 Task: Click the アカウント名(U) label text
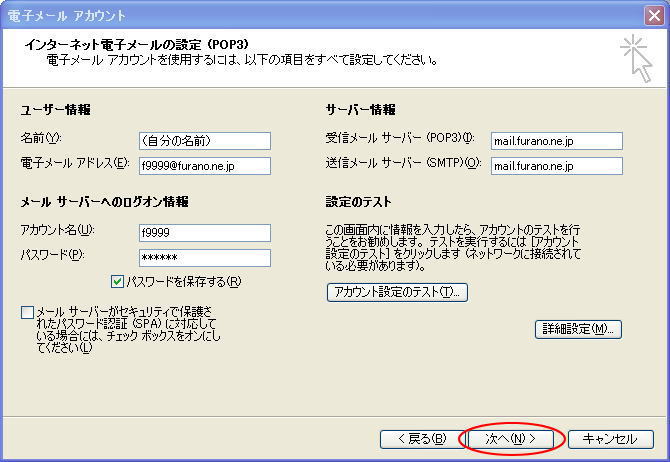[57, 230]
